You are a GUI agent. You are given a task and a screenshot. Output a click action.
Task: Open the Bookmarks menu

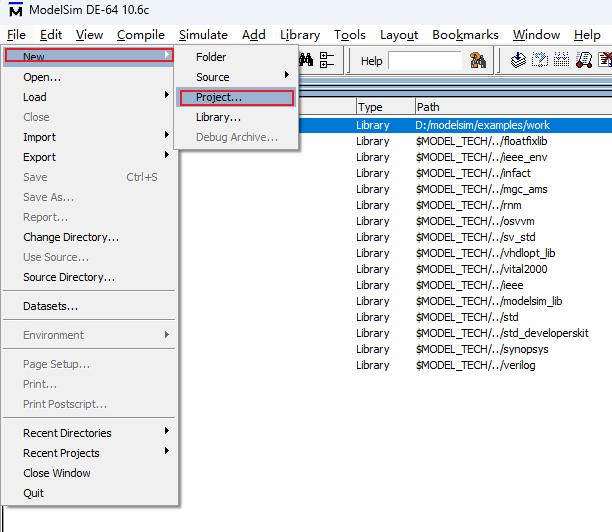pos(465,35)
